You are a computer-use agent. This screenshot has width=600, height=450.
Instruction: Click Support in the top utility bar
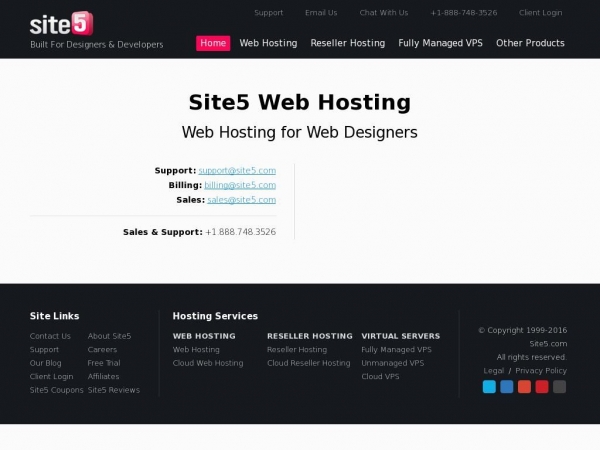tap(269, 13)
